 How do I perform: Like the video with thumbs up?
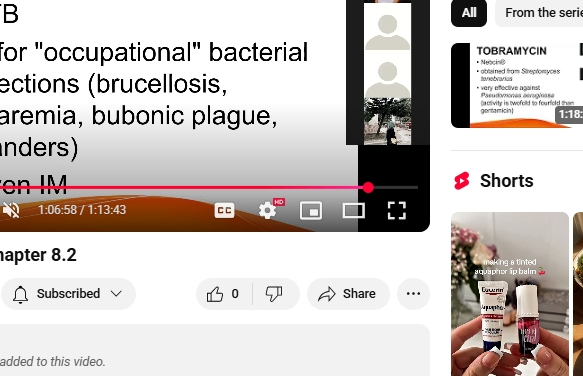(223, 294)
